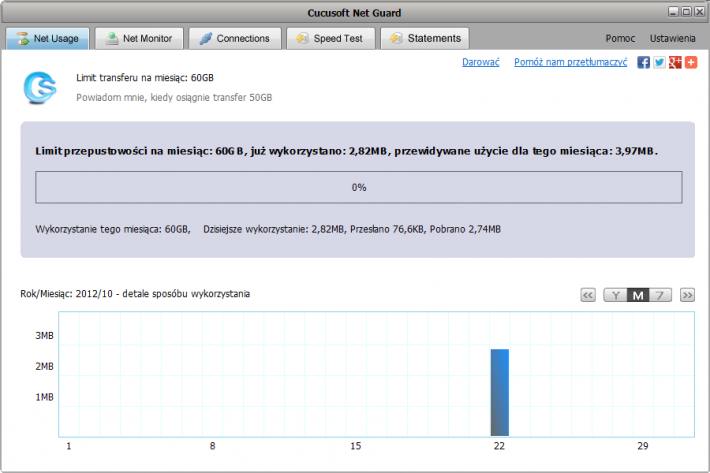Click the Cucusoft logo icon
The image size is (710, 473).
click(x=40, y=87)
